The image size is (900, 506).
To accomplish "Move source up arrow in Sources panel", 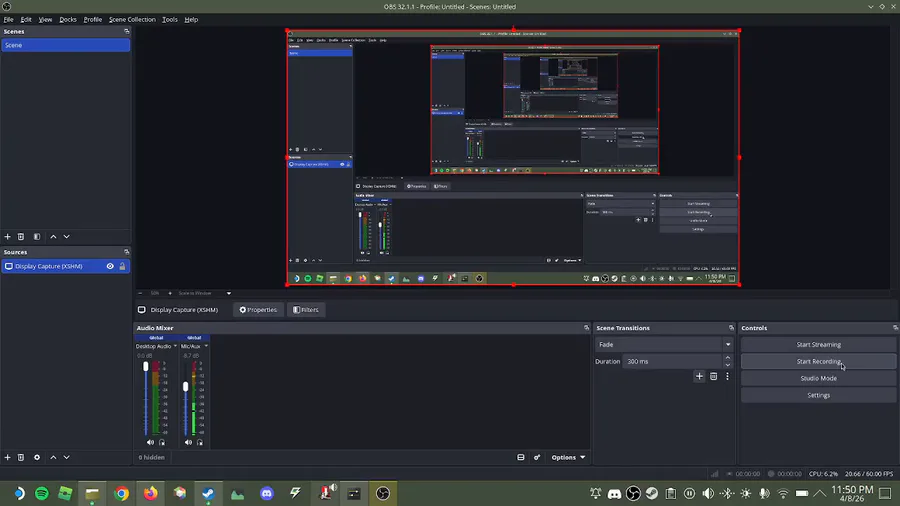I will [x=53, y=457].
